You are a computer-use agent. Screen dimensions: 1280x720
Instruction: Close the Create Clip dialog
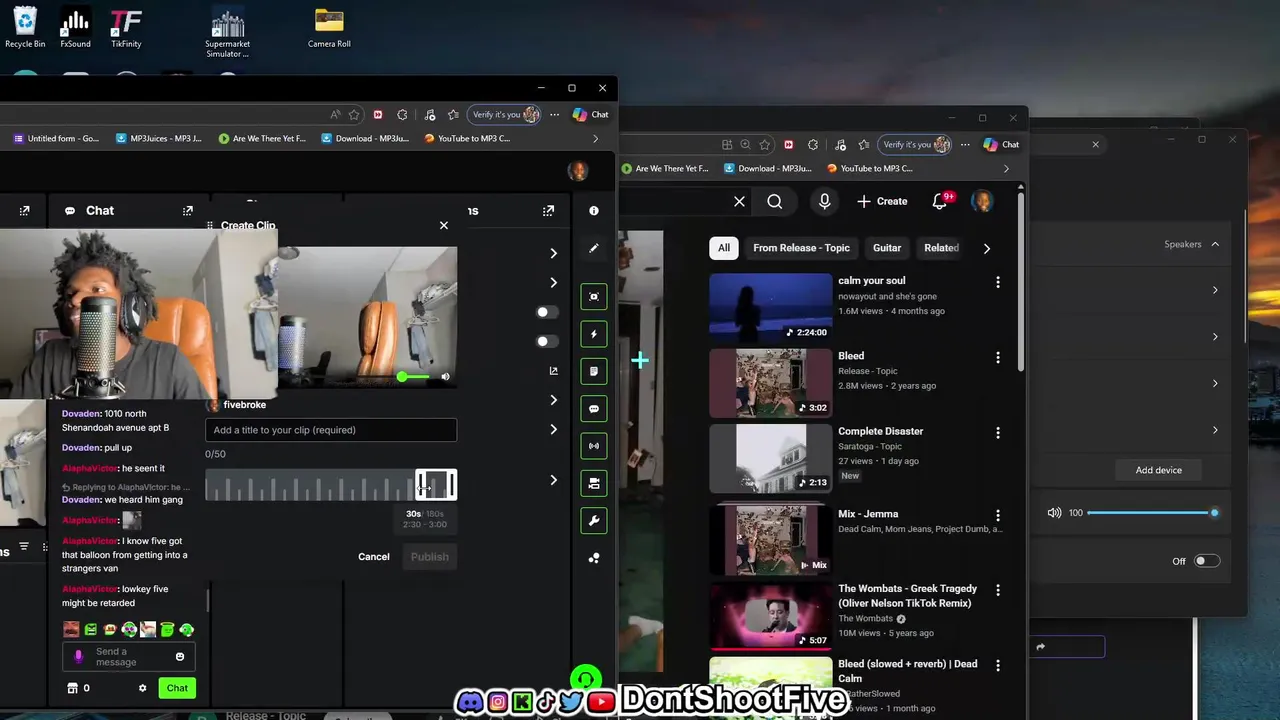point(444,225)
